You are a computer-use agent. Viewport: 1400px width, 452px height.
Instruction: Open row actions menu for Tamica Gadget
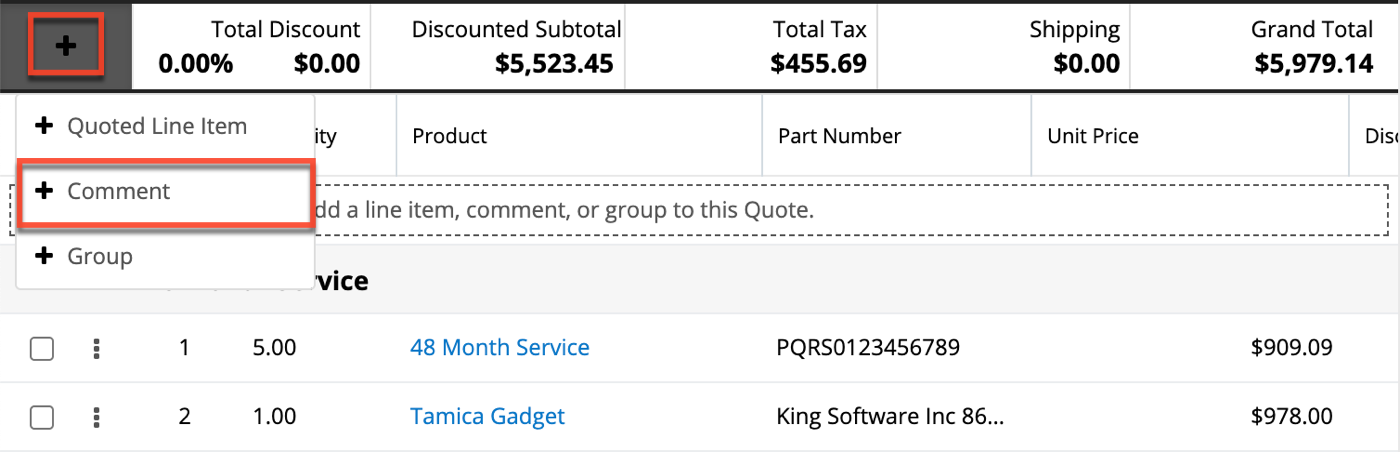[x=96, y=417]
